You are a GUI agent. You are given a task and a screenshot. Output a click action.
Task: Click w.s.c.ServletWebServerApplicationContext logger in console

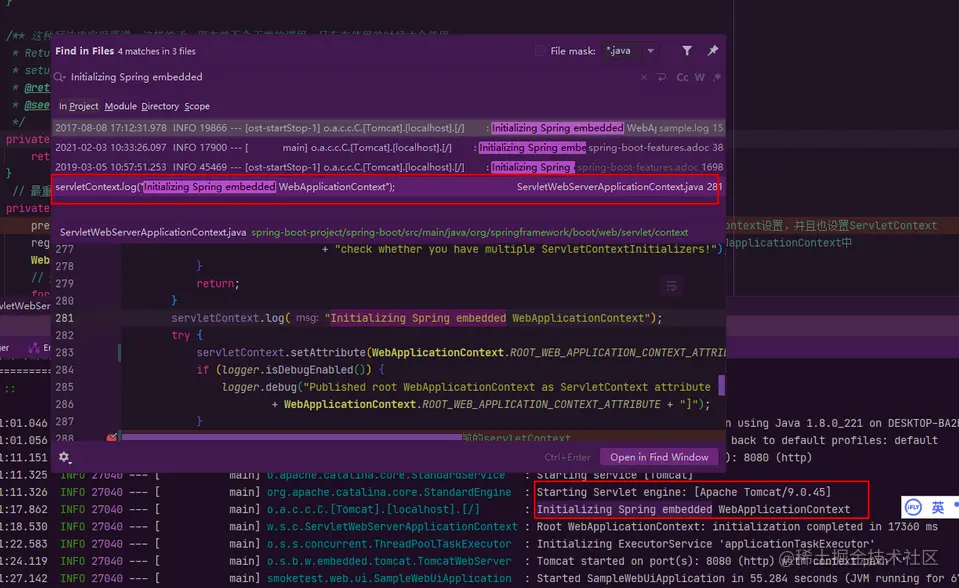(392, 526)
